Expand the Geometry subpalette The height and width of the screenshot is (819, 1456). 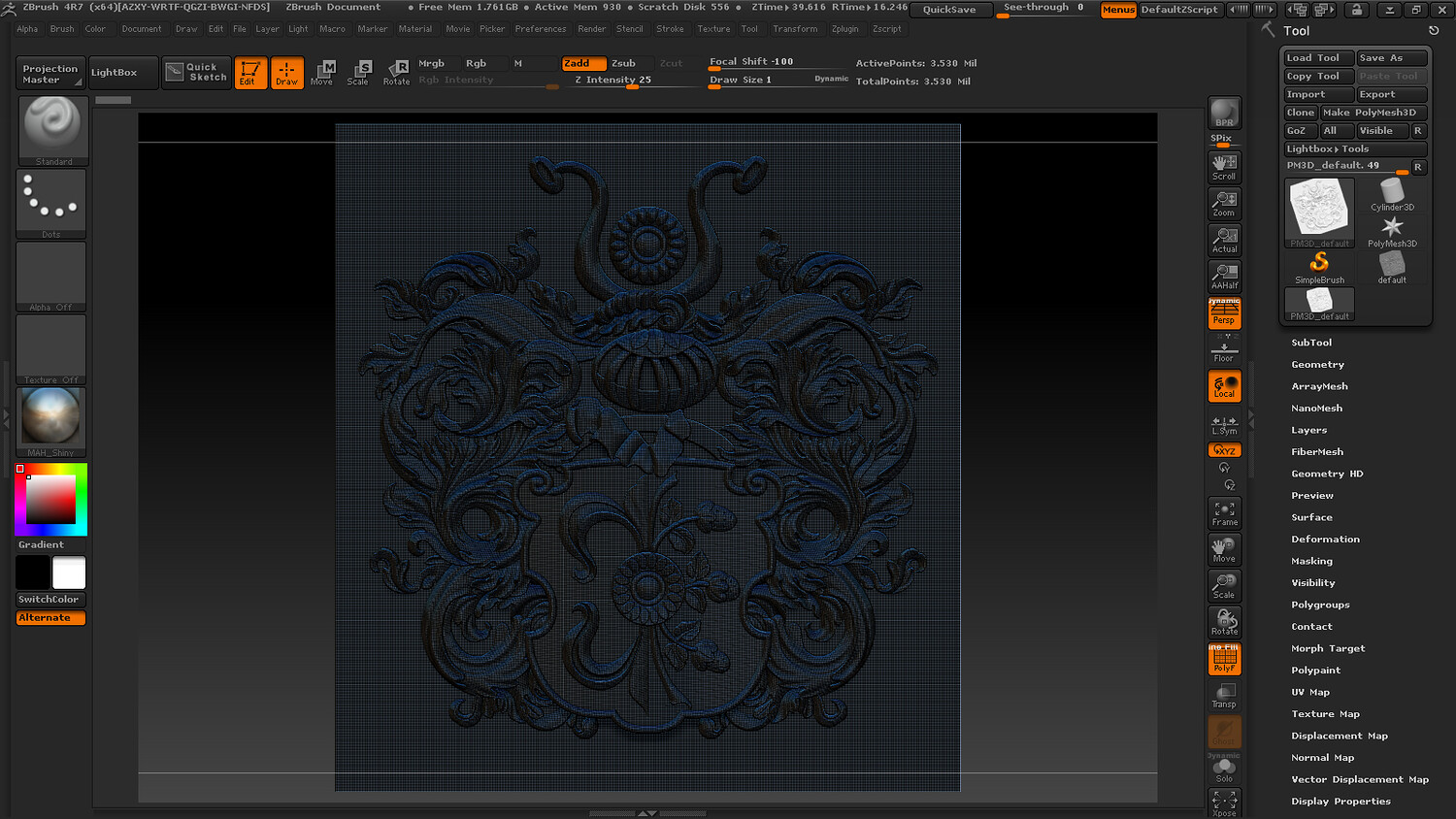coord(1317,365)
